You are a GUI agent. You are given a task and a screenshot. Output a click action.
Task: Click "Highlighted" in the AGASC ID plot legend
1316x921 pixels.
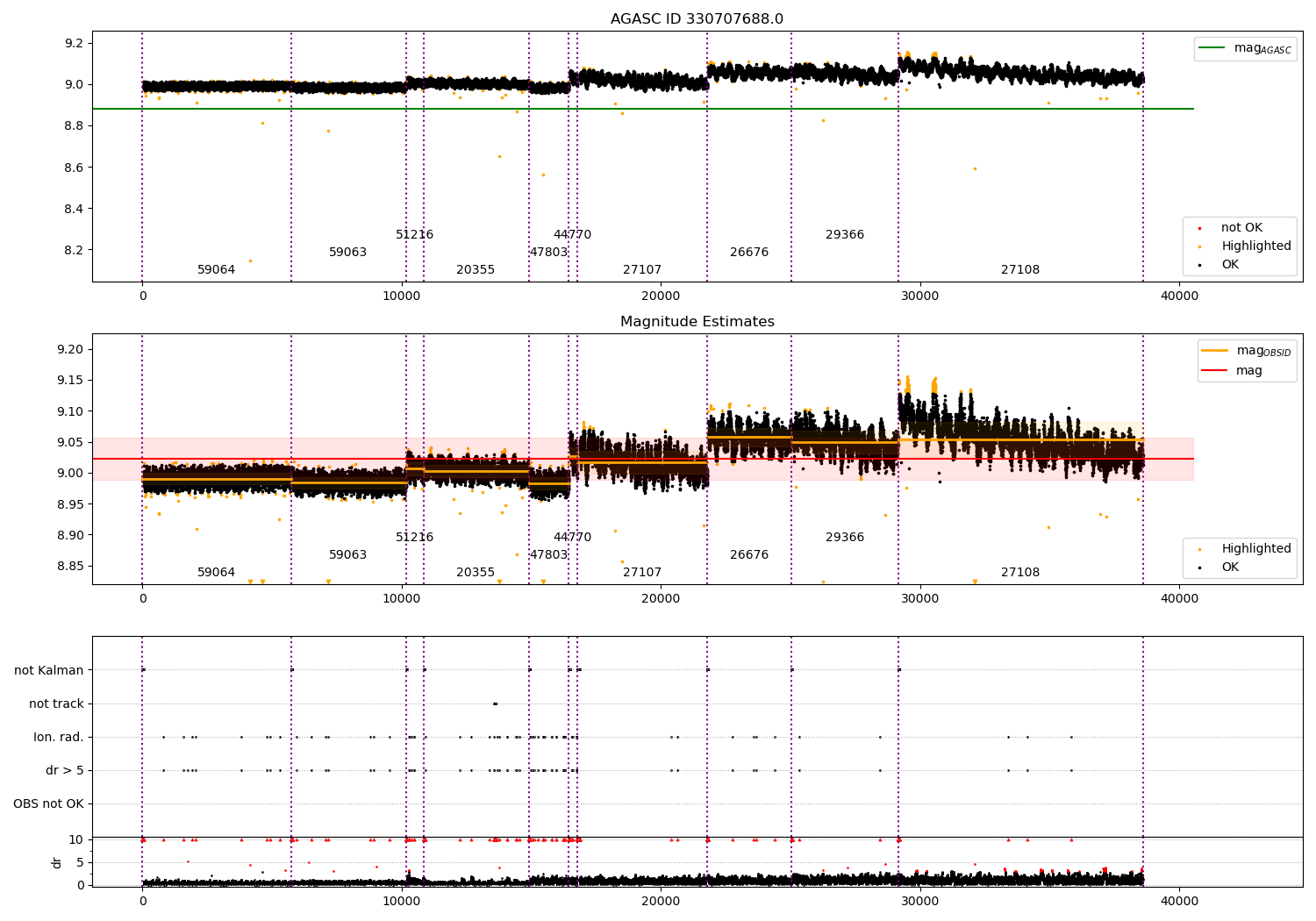[1245, 246]
